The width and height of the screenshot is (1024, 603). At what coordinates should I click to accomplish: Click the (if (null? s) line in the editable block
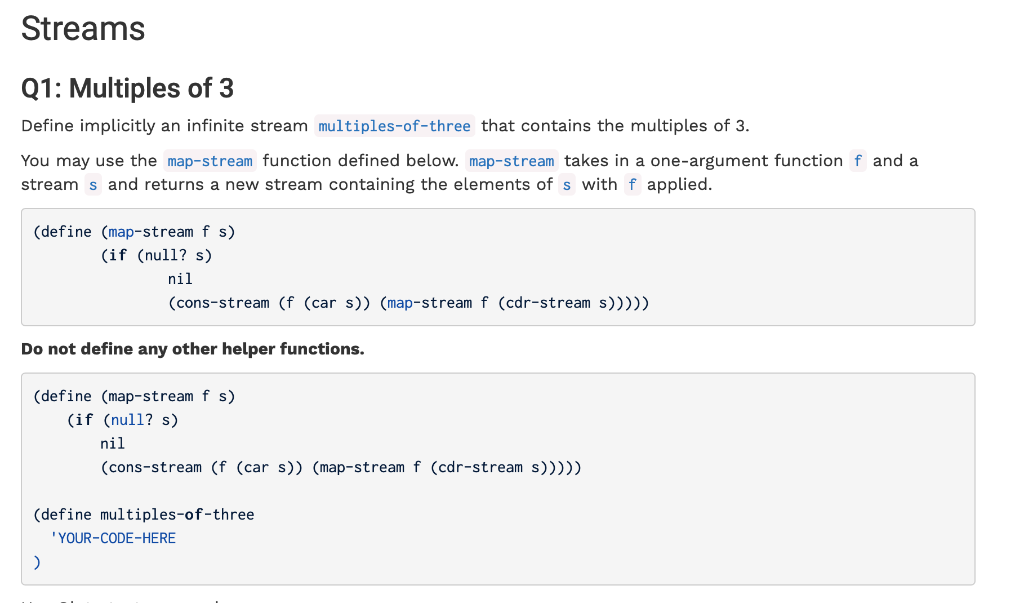tap(122, 420)
